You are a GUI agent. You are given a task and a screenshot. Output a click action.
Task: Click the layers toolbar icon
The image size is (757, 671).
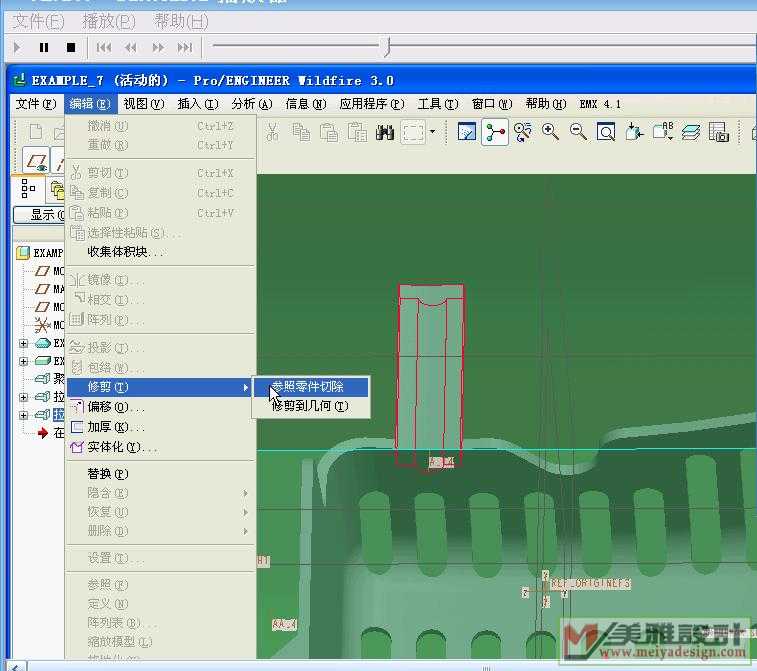coord(691,132)
